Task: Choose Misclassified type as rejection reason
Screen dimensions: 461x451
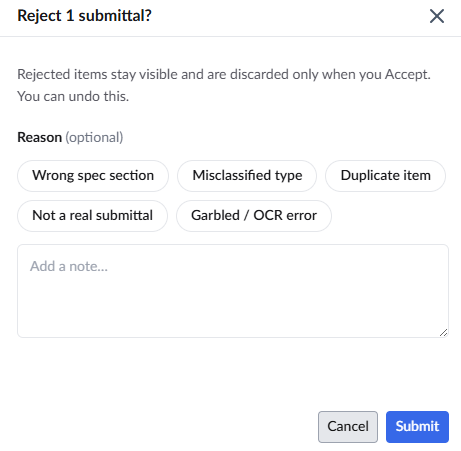Action: 247,176
